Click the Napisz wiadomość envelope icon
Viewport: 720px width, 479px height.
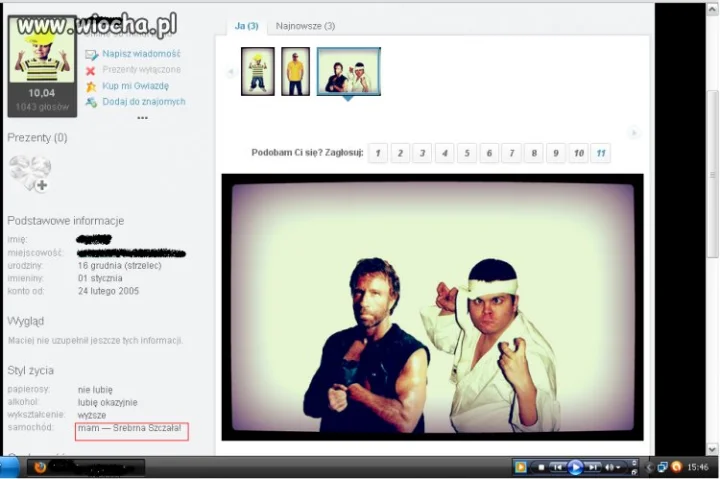[91, 55]
